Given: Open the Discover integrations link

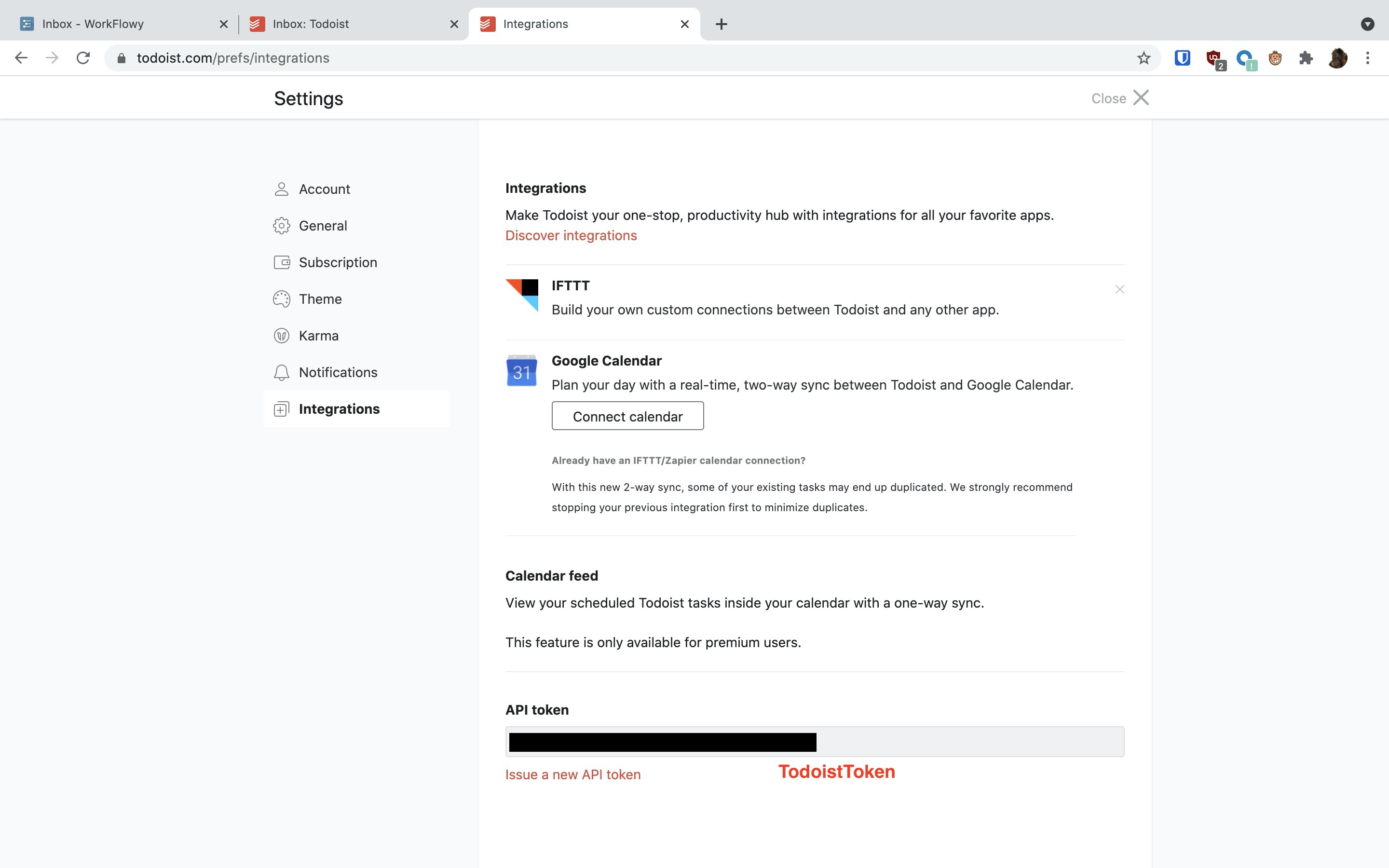Looking at the screenshot, I should (571, 235).
